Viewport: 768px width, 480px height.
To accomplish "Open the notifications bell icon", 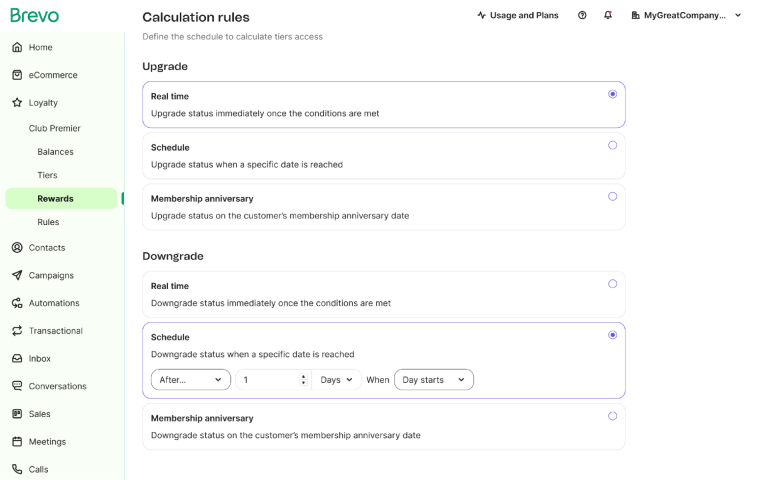I will point(608,15).
